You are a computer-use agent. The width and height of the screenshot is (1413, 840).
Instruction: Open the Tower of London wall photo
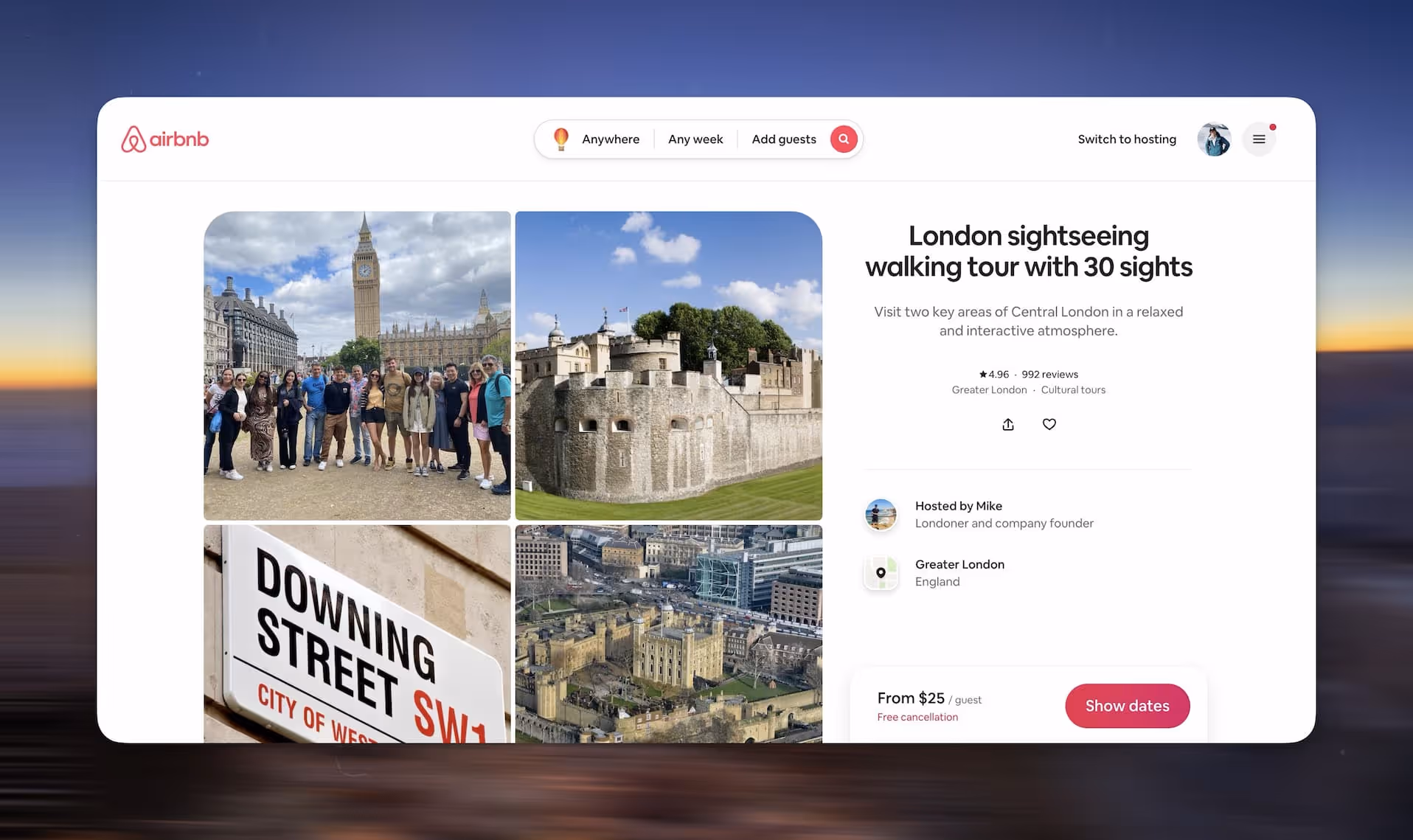(x=668, y=366)
